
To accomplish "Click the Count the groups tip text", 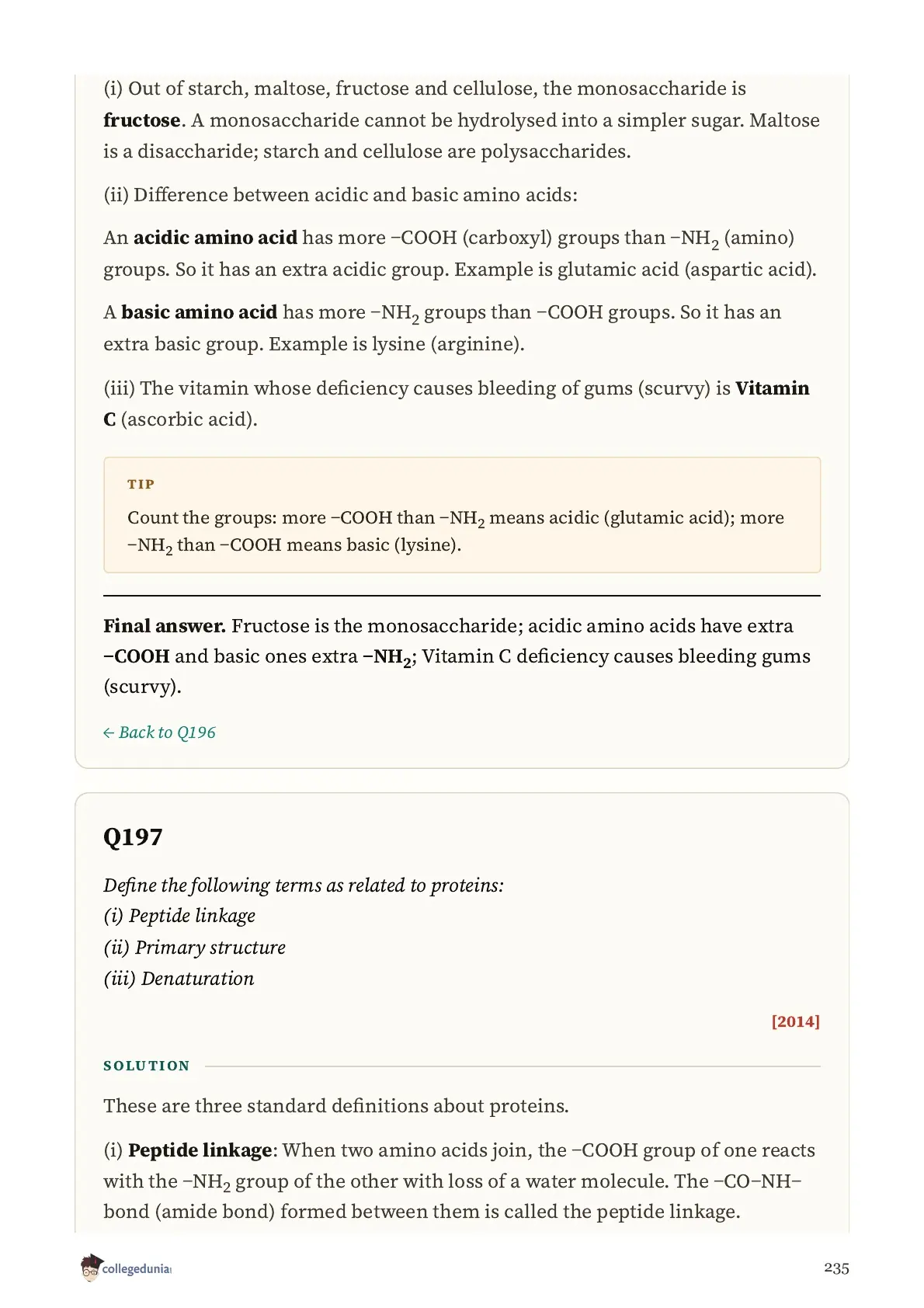I will 456,531.
